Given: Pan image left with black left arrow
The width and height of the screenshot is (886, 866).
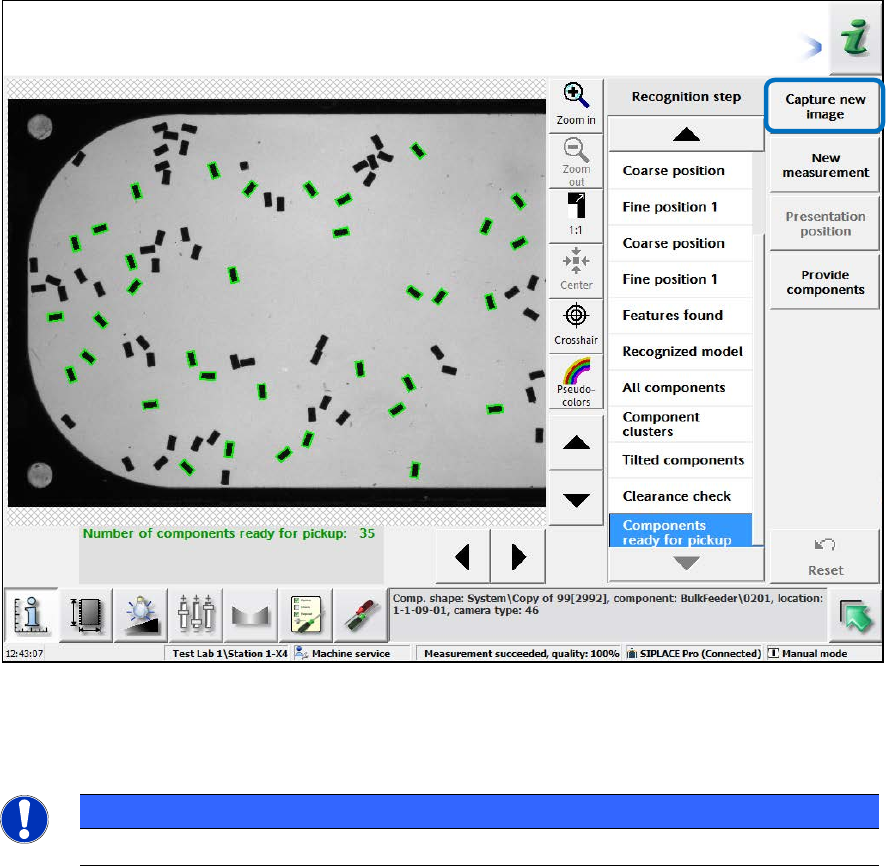Looking at the screenshot, I should (463, 557).
